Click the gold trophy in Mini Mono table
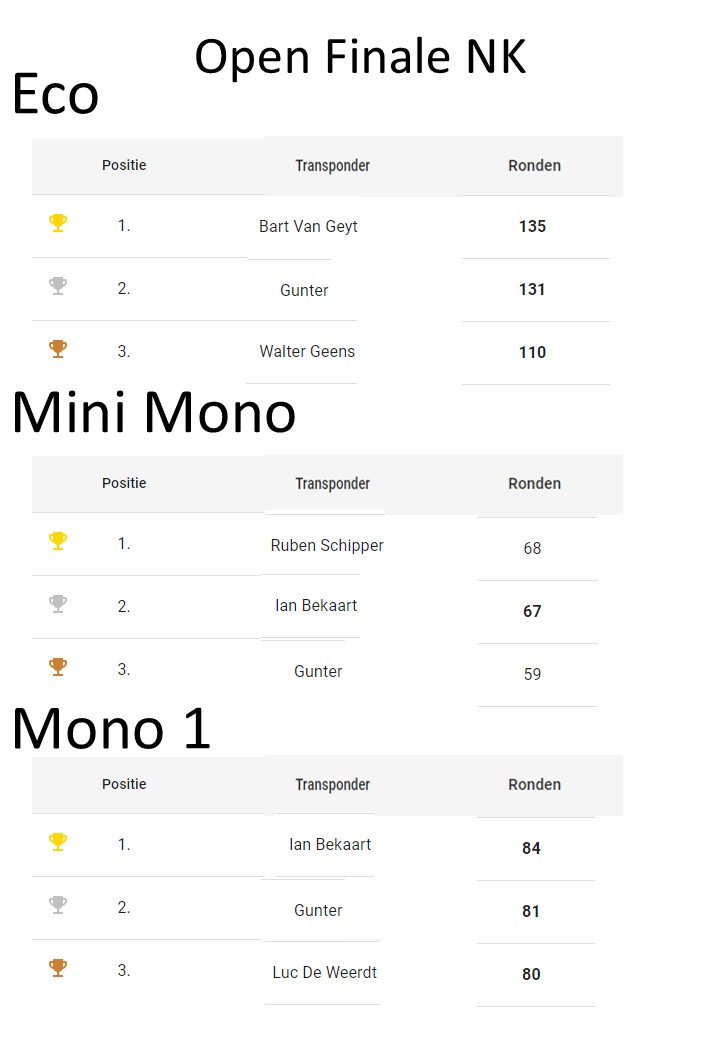The image size is (720, 1040). [x=58, y=541]
